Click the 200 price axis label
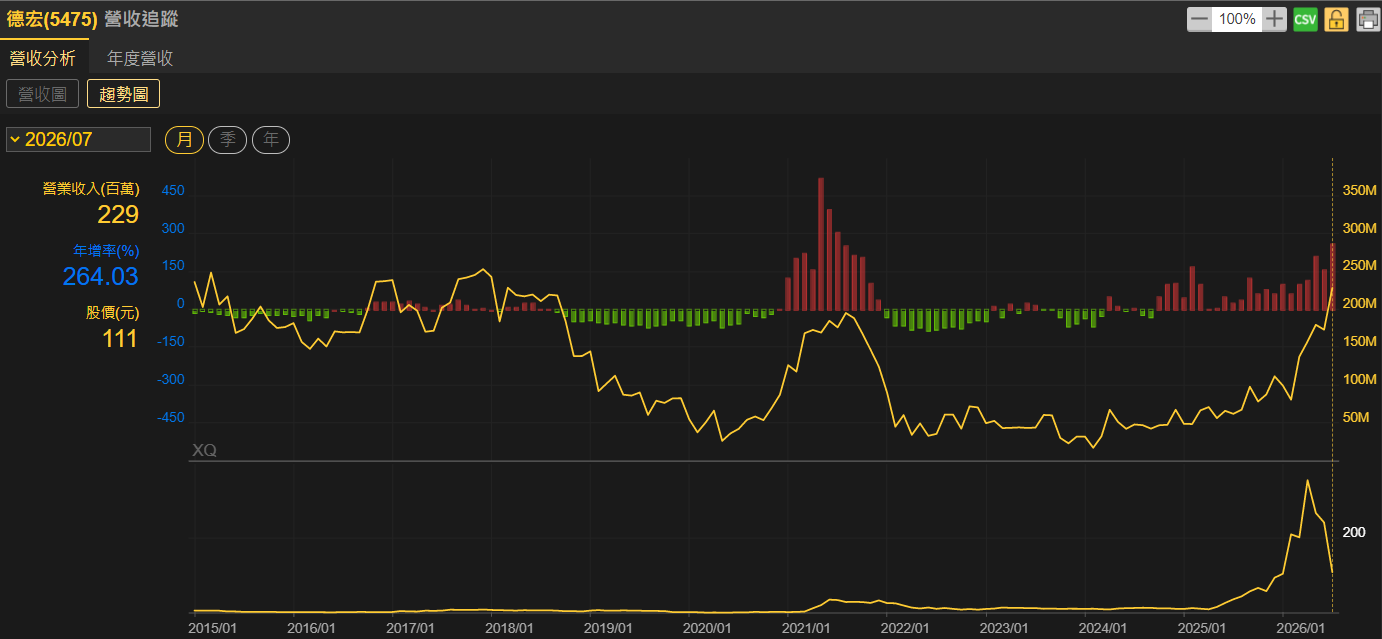 click(1354, 532)
